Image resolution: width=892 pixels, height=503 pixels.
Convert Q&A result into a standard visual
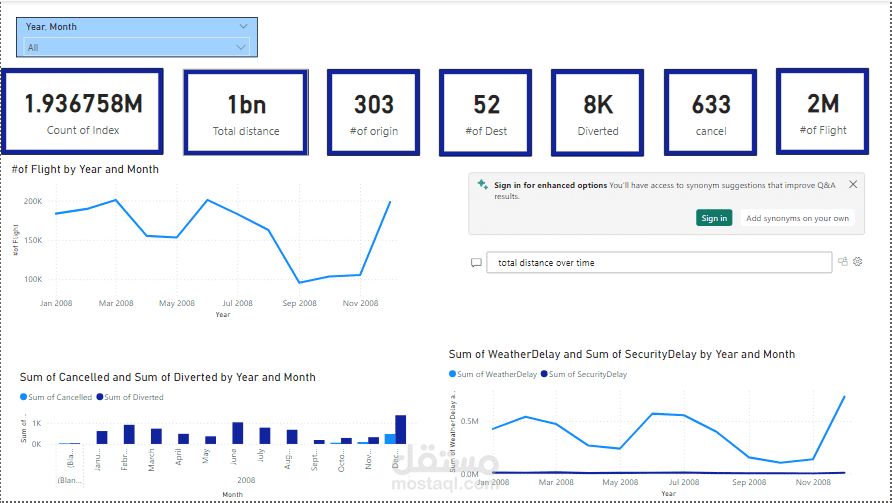[x=843, y=262]
